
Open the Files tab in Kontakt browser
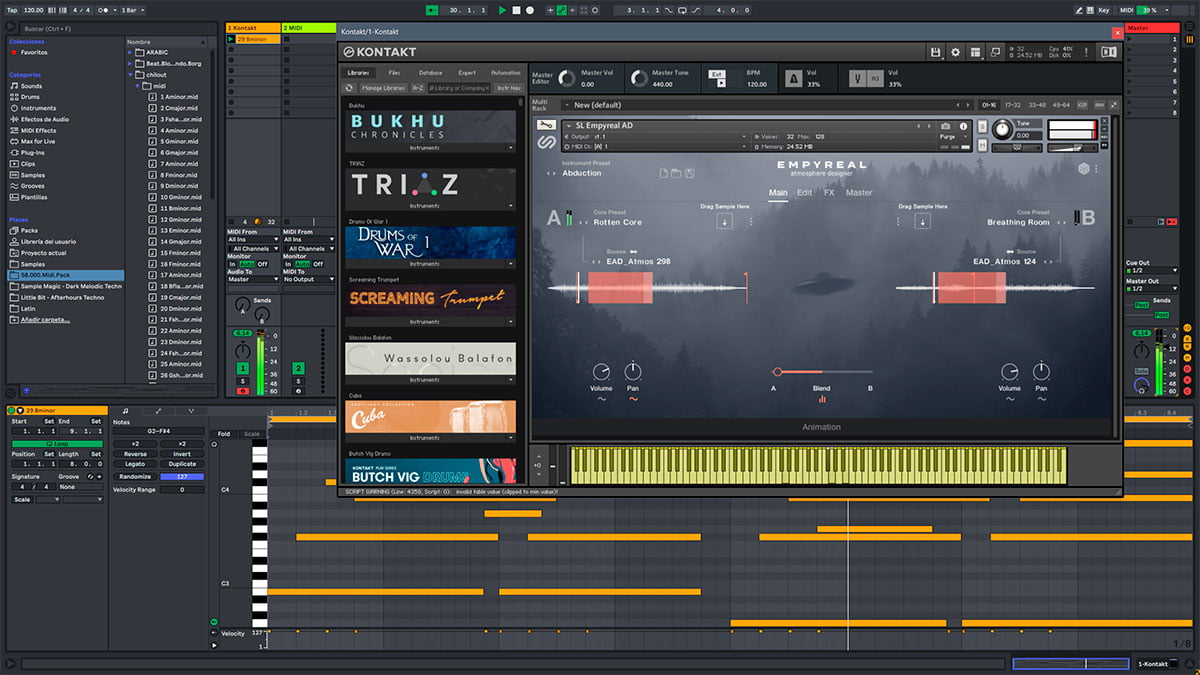[x=394, y=73]
